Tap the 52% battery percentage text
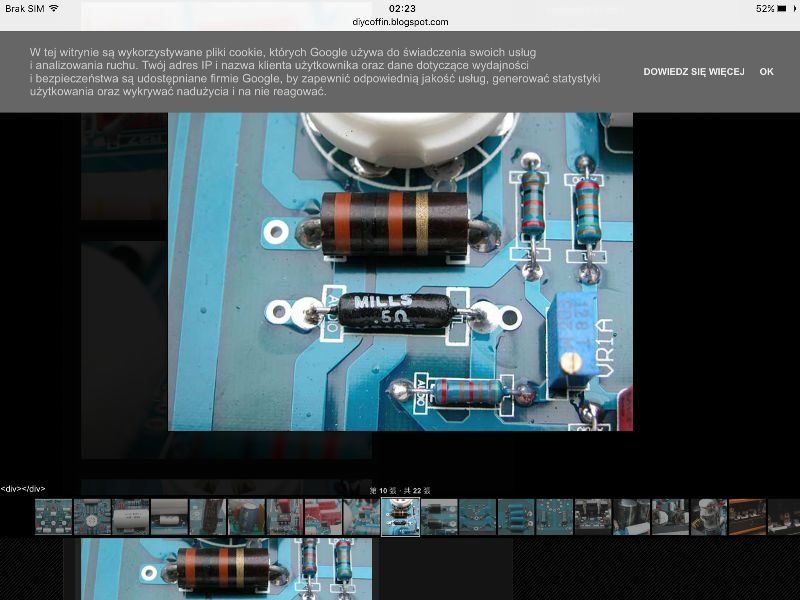Viewport: 800px width, 600px height. tap(765, 8)
